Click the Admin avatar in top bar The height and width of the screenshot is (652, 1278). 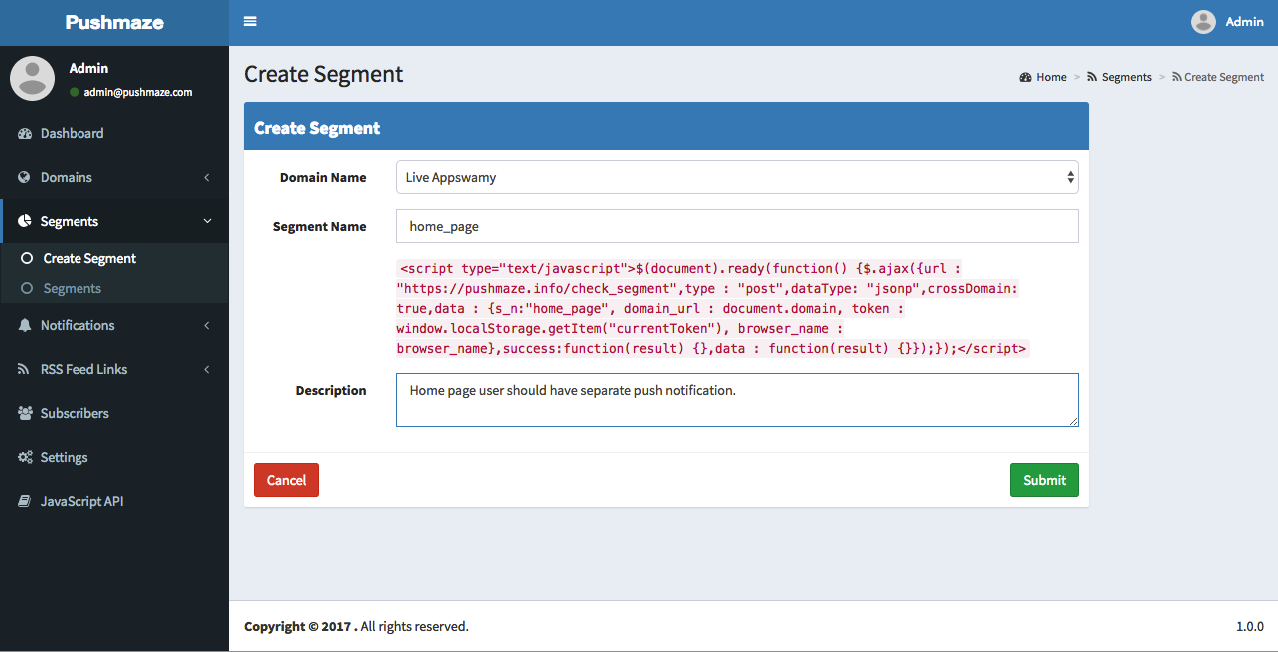click(1203, 22)
